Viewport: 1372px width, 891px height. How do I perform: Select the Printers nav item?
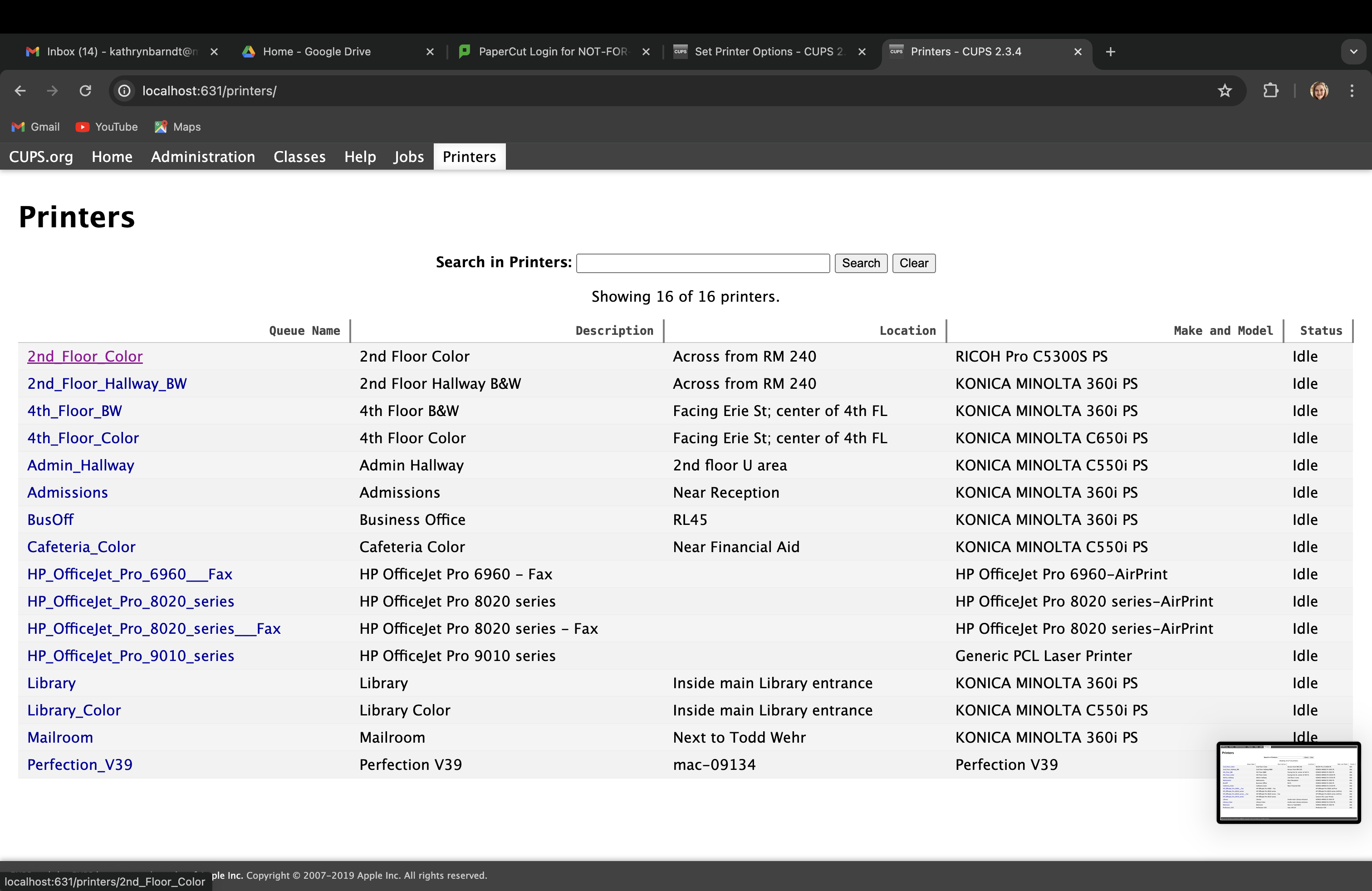click(469, 157)
